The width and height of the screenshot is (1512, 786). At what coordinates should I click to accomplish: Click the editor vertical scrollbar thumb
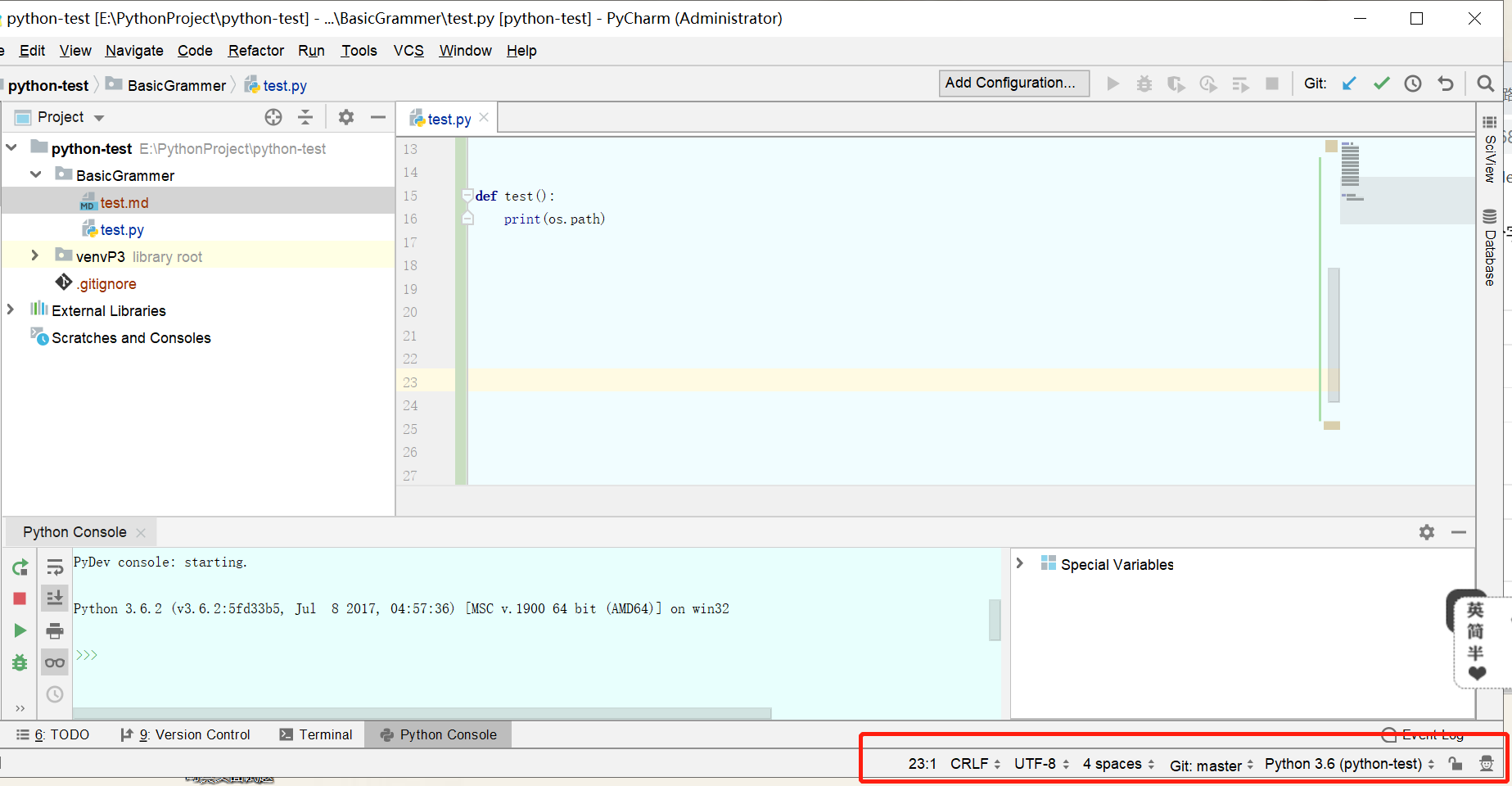pyautogui.click(x=1334, y=334)
